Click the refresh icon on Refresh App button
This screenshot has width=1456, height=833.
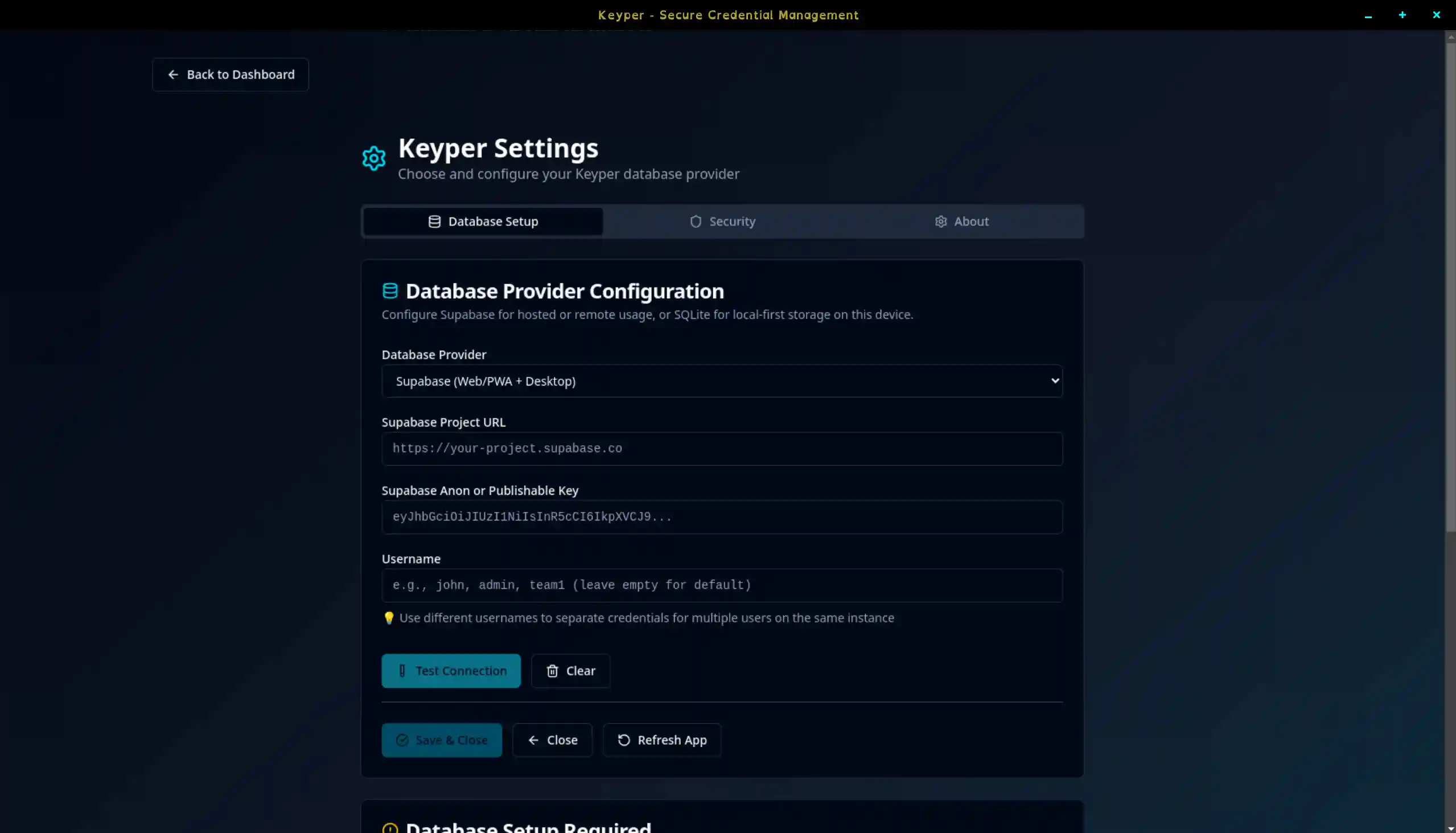623,740
